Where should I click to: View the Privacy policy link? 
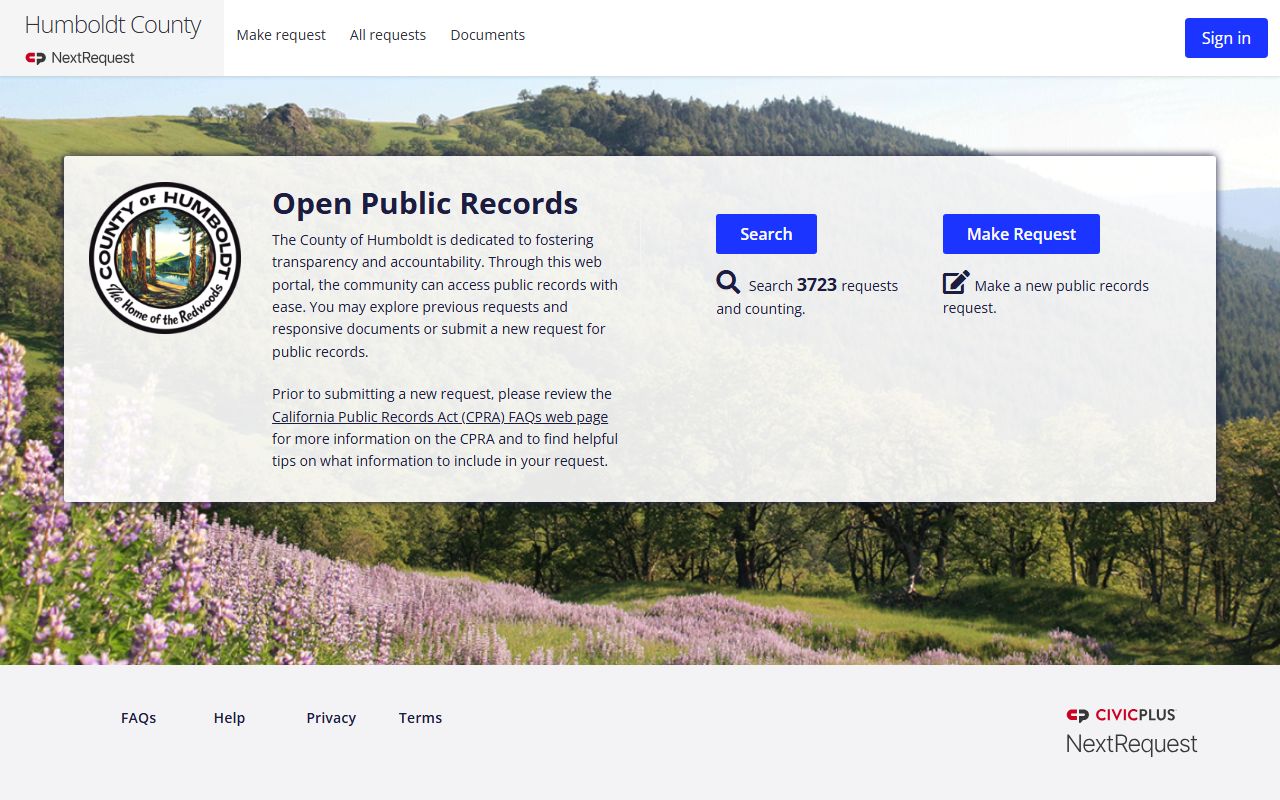(331, 718)
